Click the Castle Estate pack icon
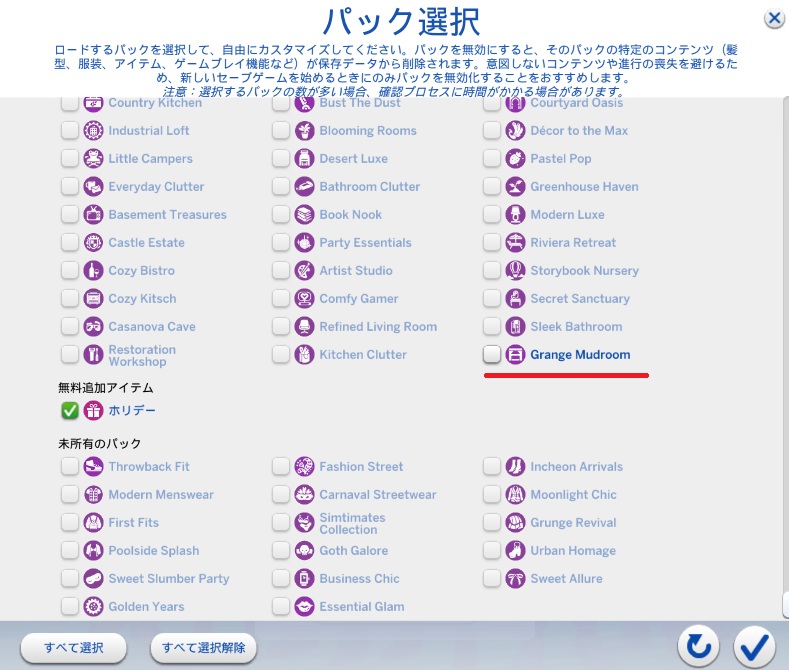Screen dimensions: 789x670 (93, 242)
